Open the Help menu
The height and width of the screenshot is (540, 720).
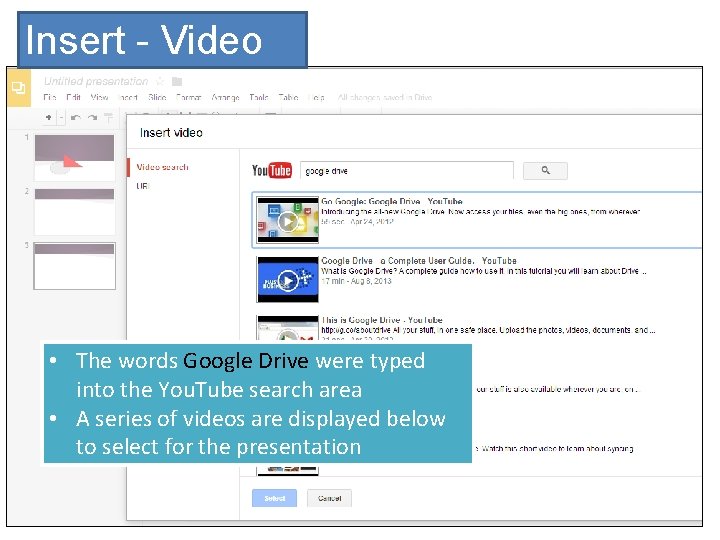pyautogui.click(x=317, y=97)
